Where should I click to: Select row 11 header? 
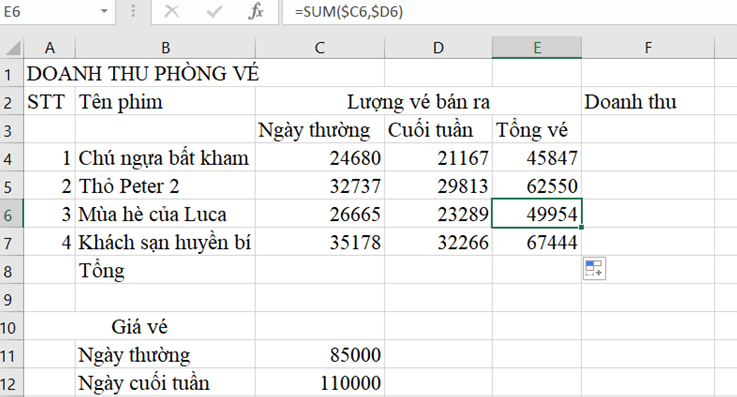click(x=11, y=355)
